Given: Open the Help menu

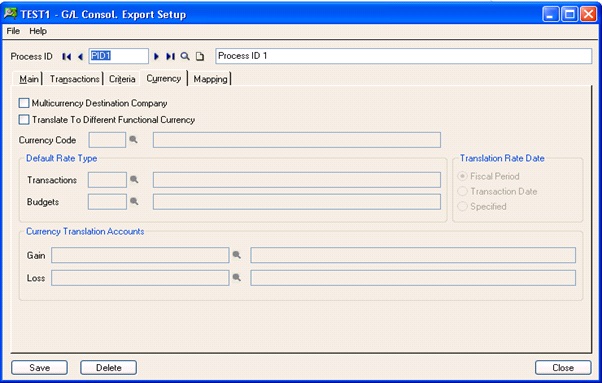Looking at the screenshot, I should tap(38, 31).
